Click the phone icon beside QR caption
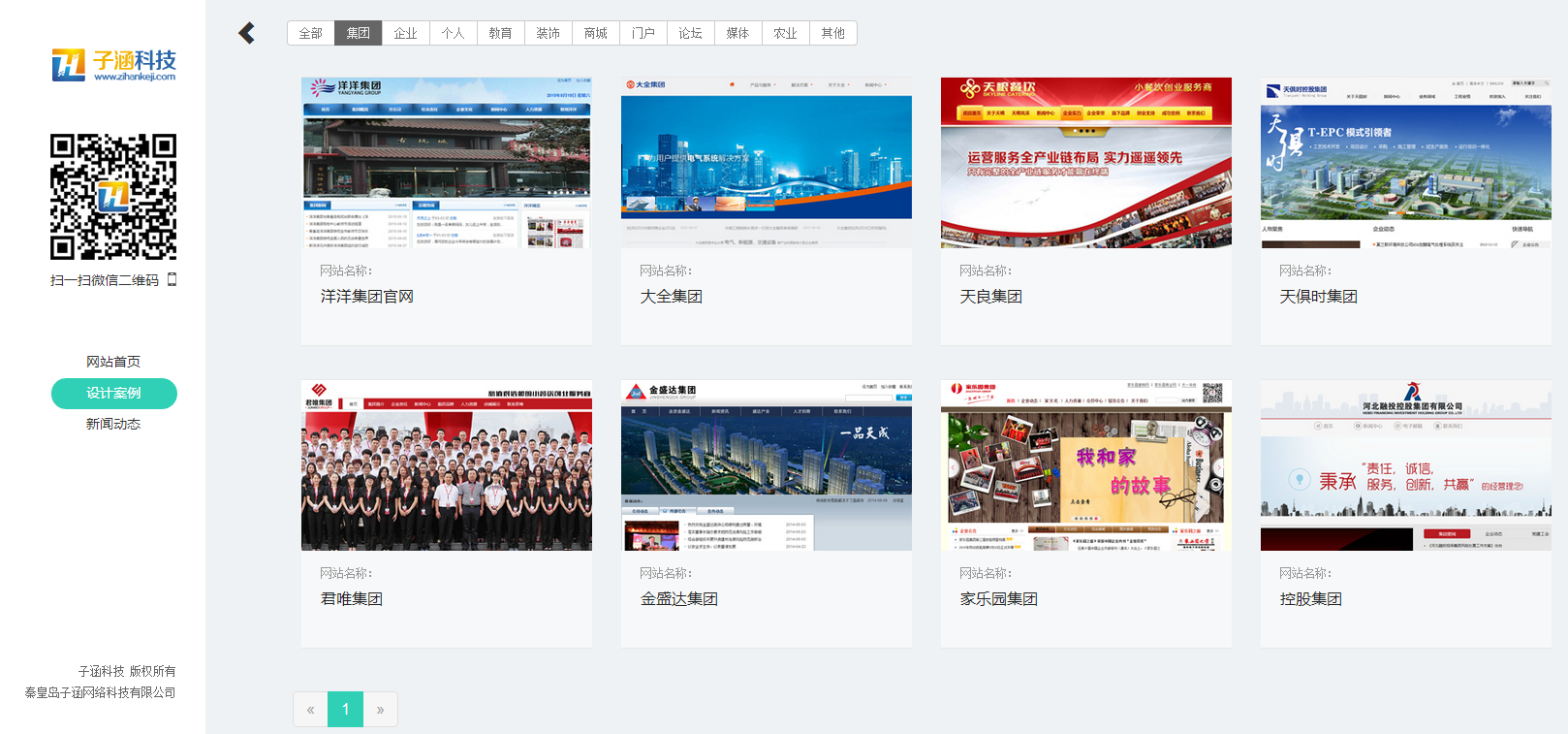This screenshot has width=1568, height=734. point(172,280)
